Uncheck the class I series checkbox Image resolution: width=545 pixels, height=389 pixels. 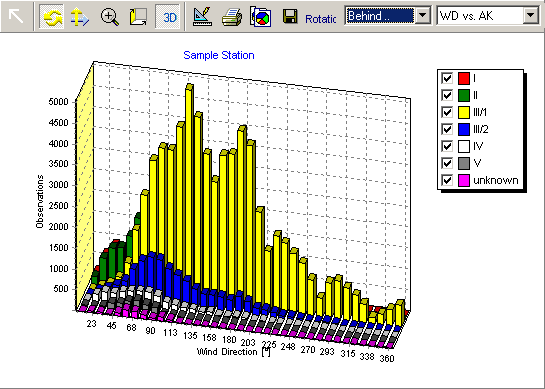(x=447, y=78)
